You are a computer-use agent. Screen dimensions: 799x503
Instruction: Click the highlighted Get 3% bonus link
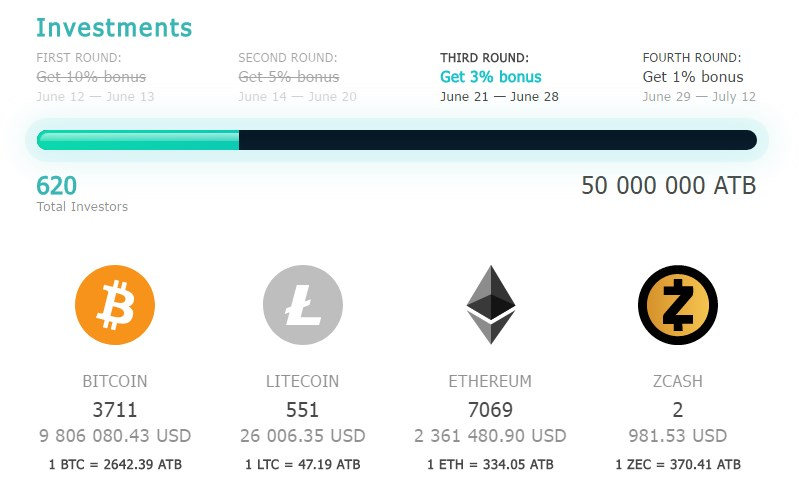pyautogui.click(x=491, y=77)
